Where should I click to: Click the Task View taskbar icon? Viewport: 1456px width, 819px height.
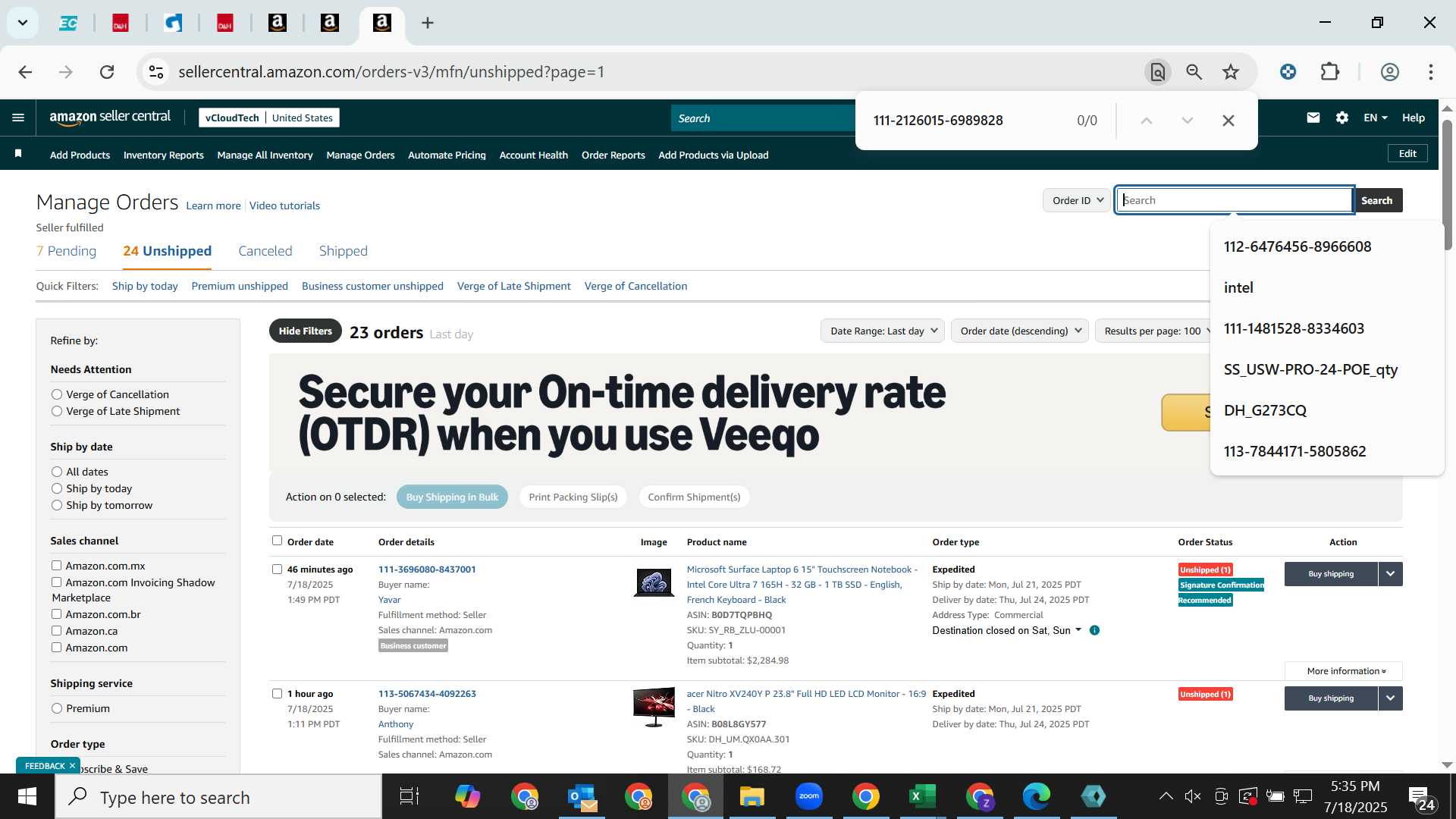(409, 796)
